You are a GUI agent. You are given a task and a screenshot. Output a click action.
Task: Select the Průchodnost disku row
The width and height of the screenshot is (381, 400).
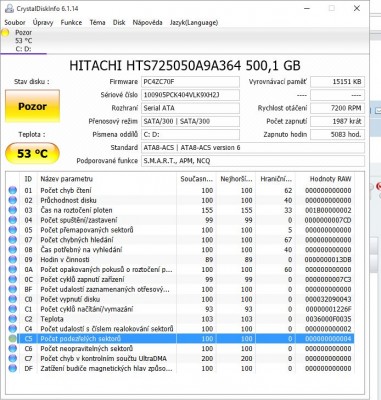point(180,200)
